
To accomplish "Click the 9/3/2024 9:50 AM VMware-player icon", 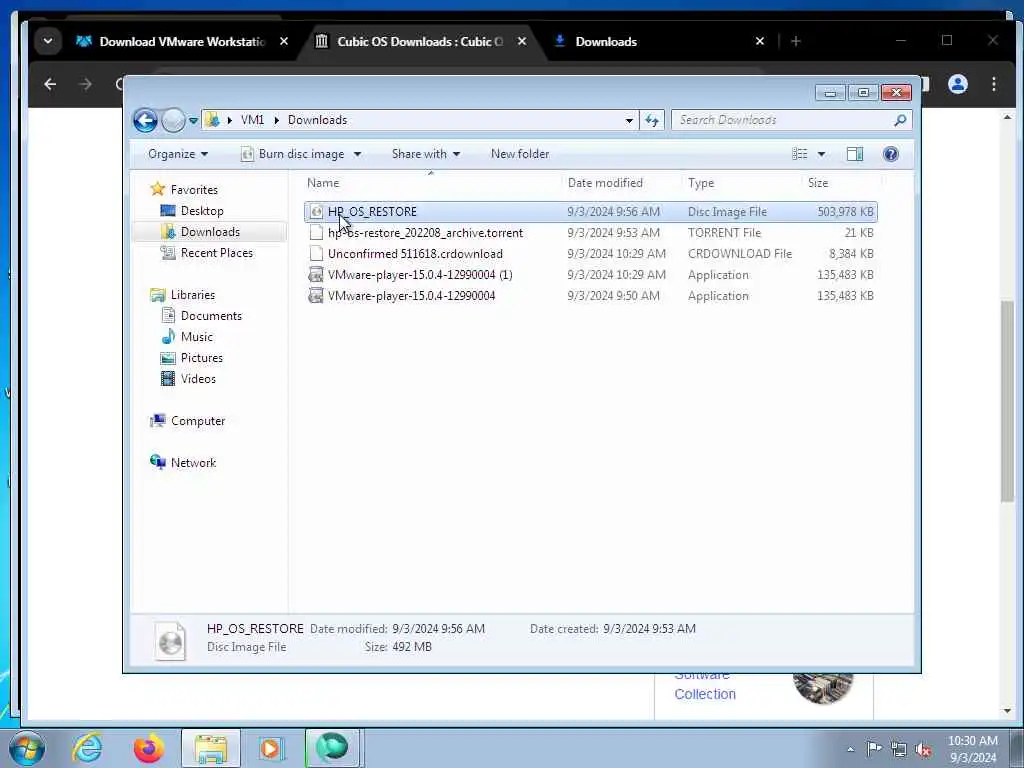I will tap(316, 296).
